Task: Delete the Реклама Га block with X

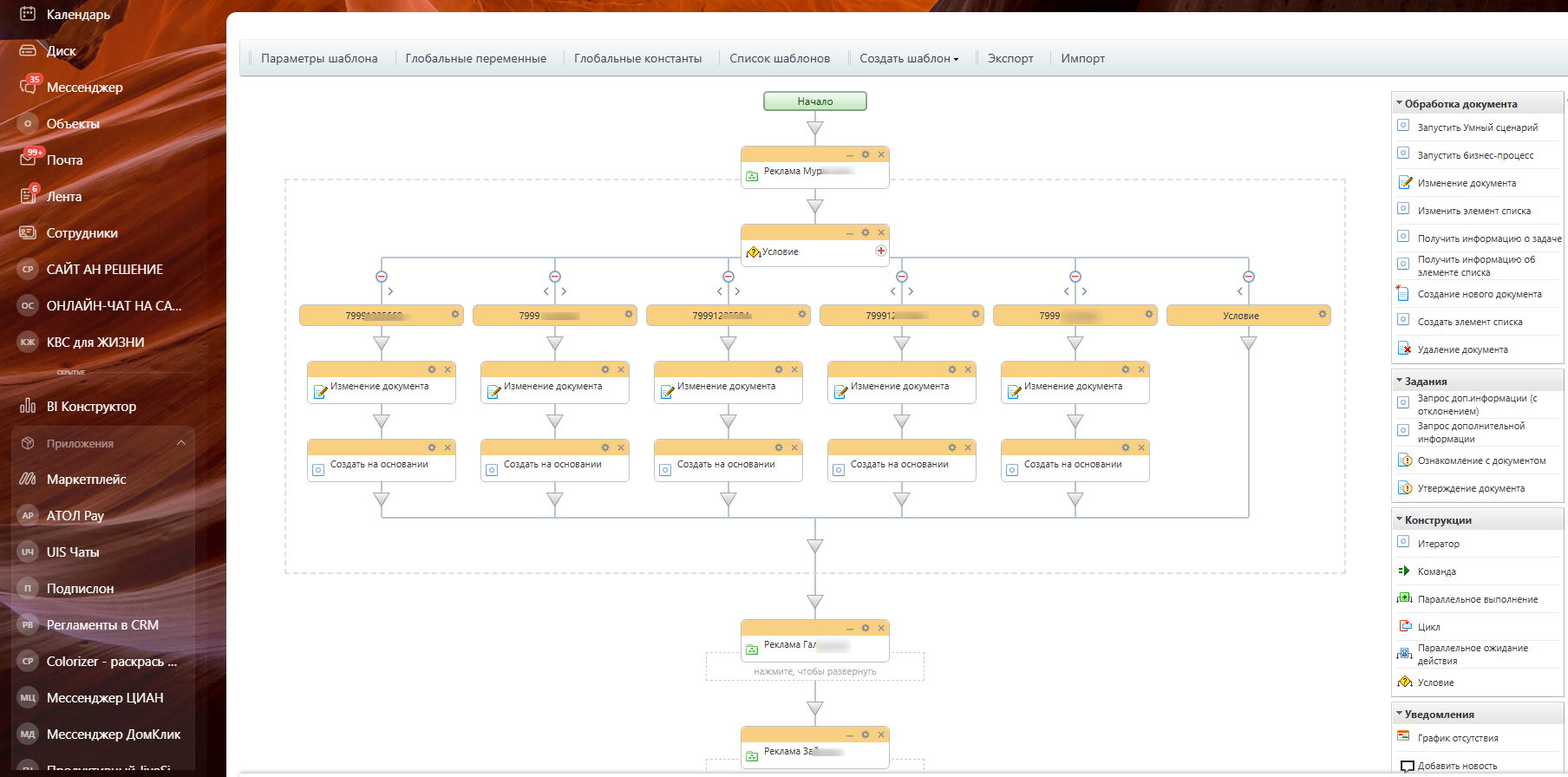Action: pyautogui.click(x=881, y=628)
